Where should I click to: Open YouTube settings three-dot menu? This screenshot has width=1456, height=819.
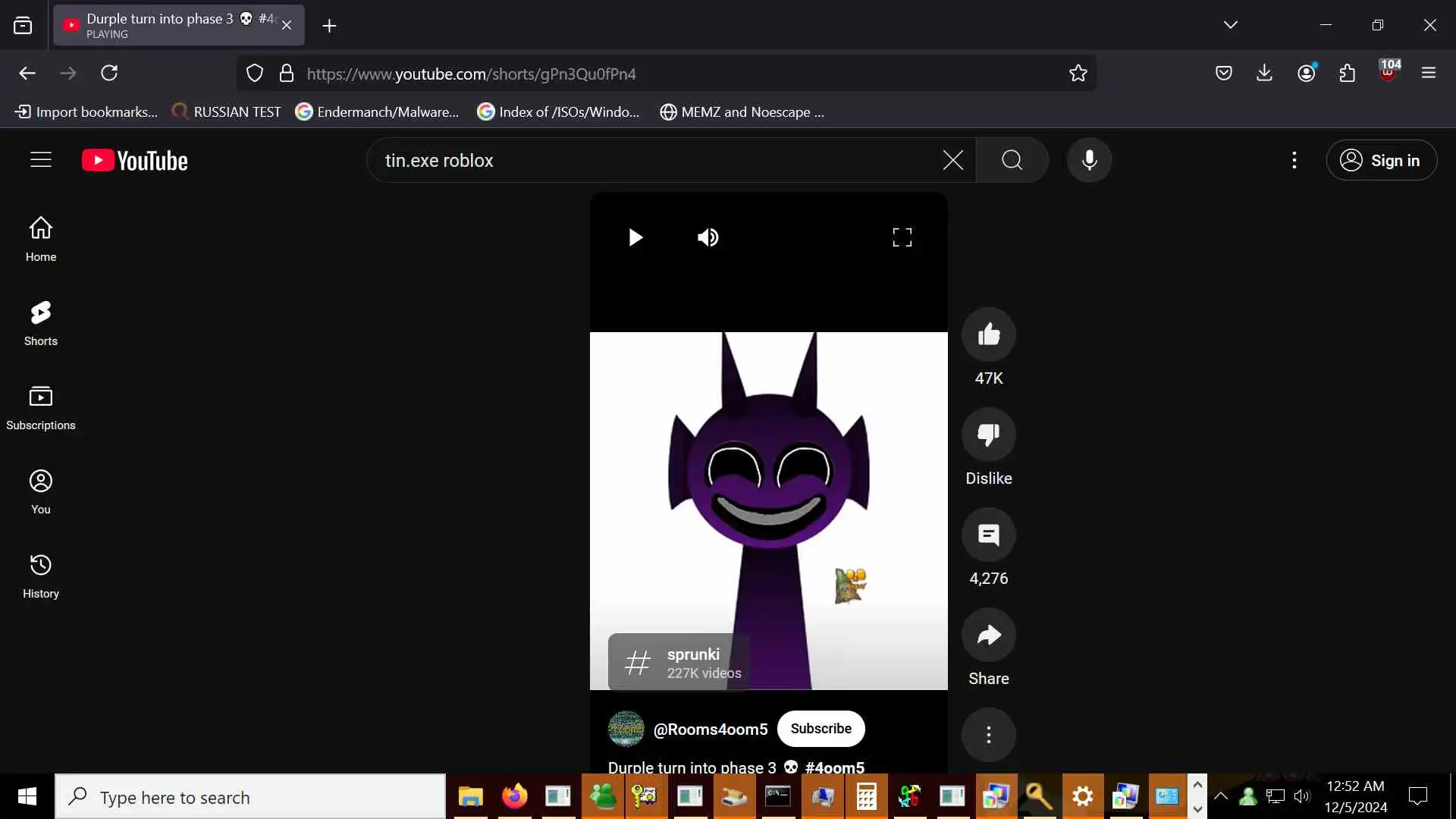[x=1294, y=160]
